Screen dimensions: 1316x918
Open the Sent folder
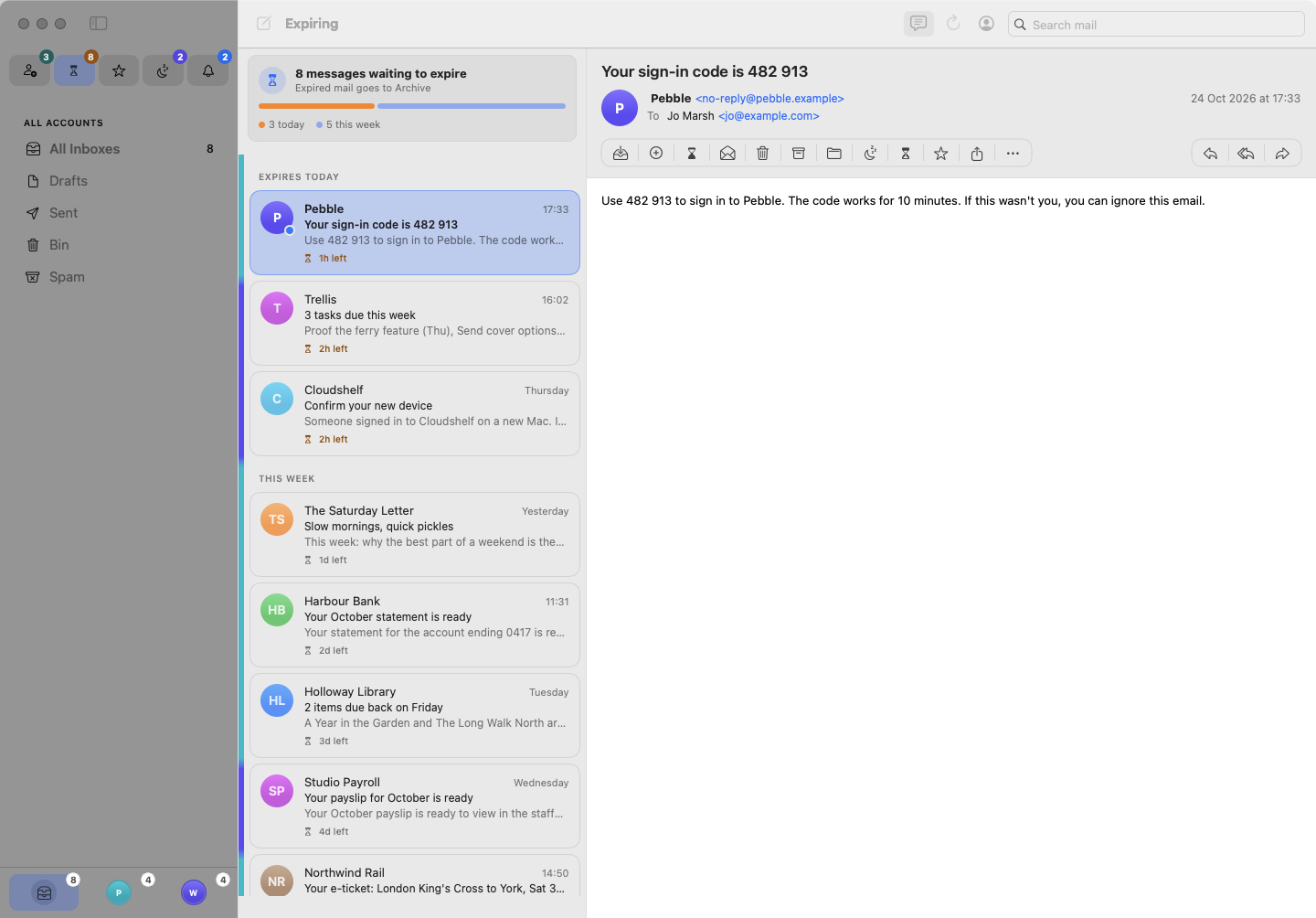point(119,213)
